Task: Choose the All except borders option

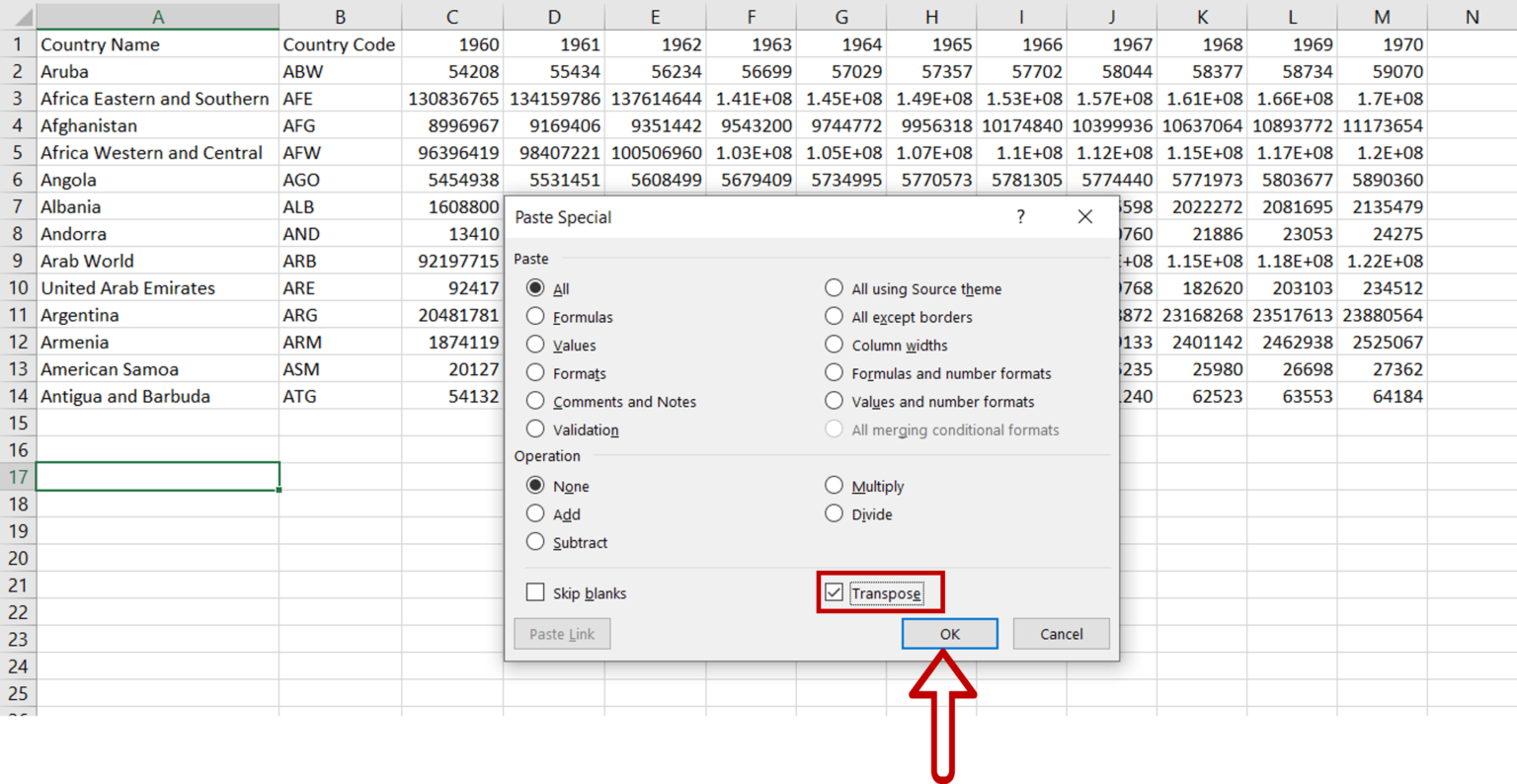Action: tap(834, 317)
